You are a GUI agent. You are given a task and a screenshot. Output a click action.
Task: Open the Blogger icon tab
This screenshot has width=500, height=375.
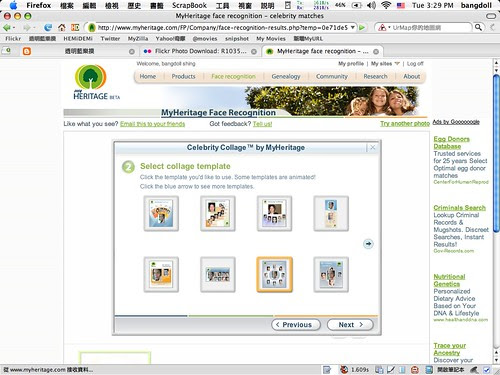coord(27,51)
